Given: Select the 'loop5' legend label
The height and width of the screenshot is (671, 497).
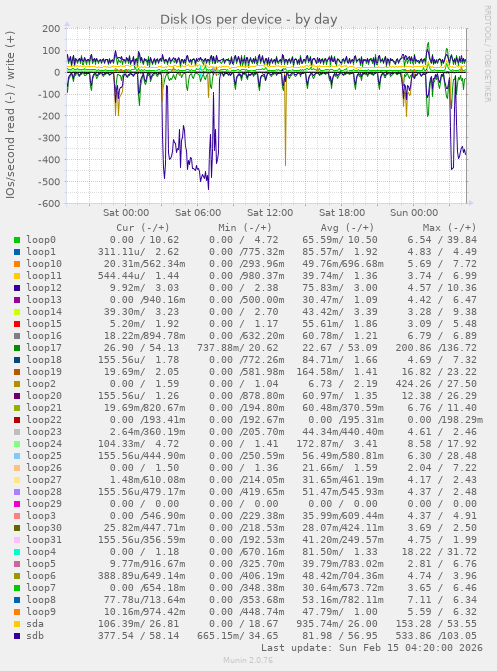Looking at the screenshot, I should (41, 564).
